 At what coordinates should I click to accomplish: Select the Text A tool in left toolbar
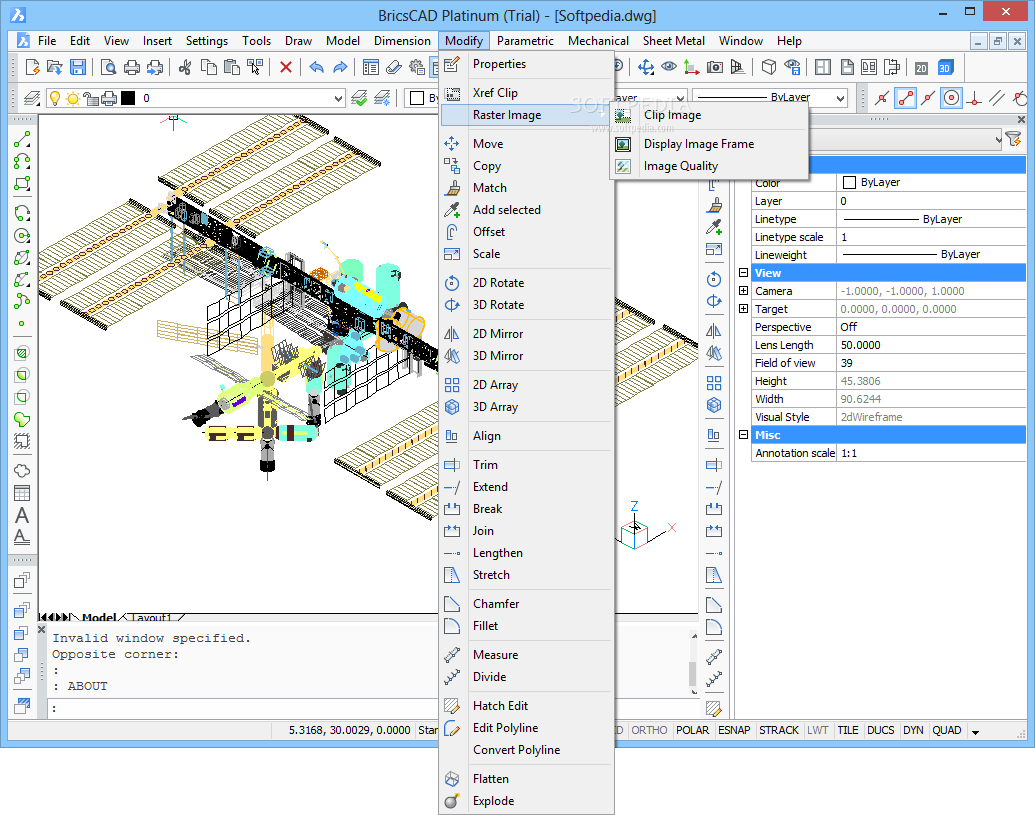22,515
